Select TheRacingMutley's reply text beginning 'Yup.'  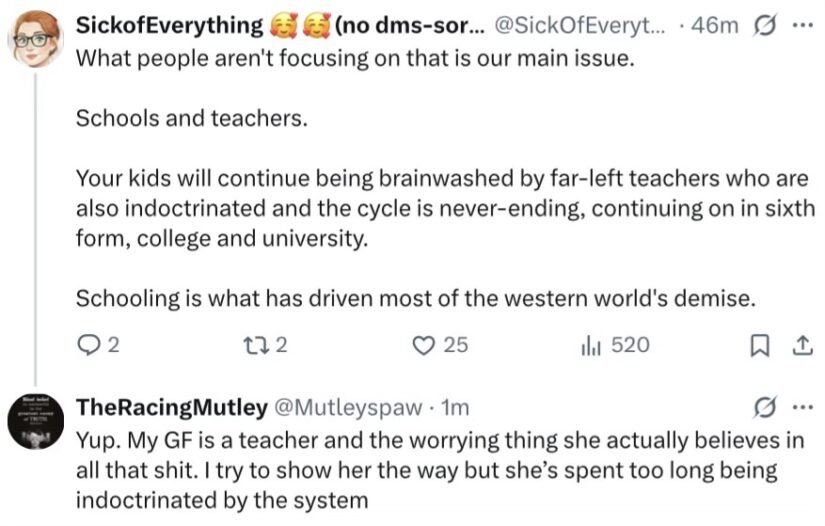[440, 470]
